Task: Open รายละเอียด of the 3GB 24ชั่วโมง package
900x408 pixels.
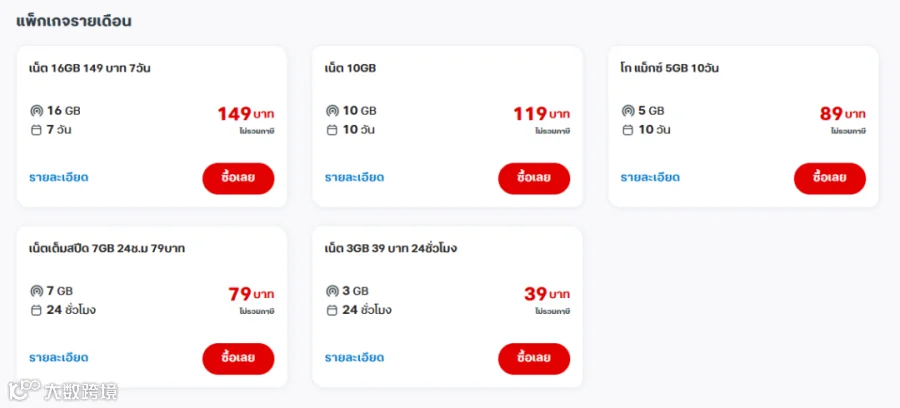Action: [x=354, y=358]
